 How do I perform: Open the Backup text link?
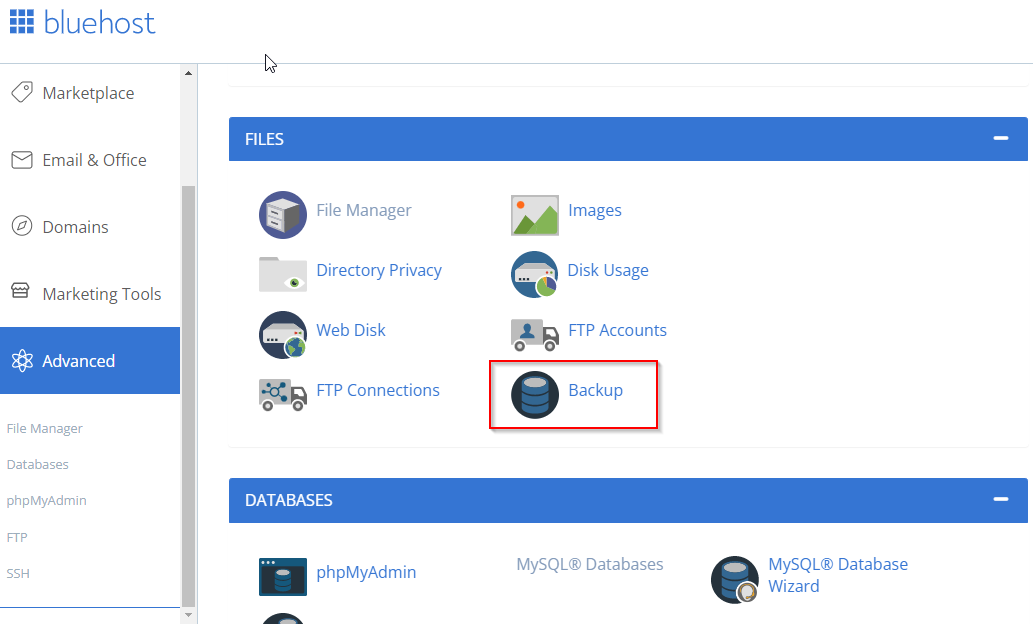tap(596, 390)
